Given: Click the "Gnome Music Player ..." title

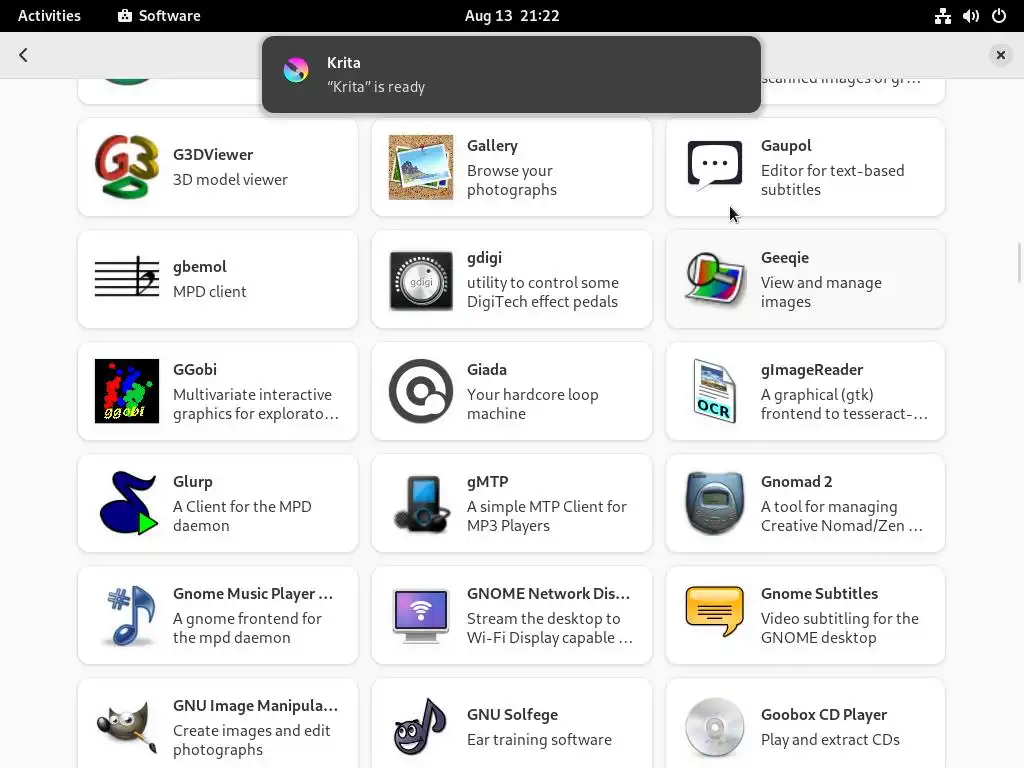Looking at the screenshot, I should [x=253, y=594].
